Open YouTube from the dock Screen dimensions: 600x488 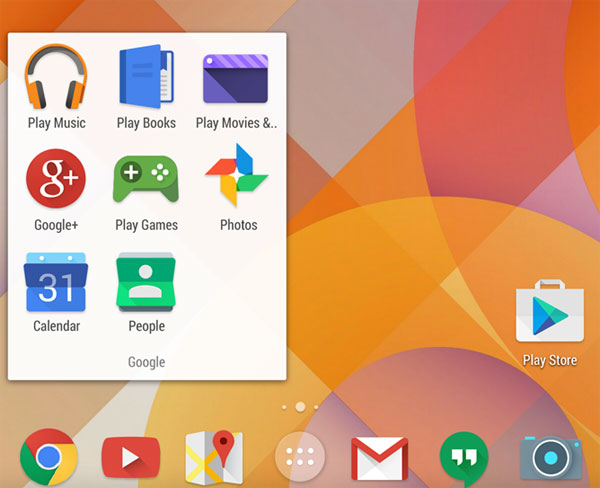pos(131,457)
